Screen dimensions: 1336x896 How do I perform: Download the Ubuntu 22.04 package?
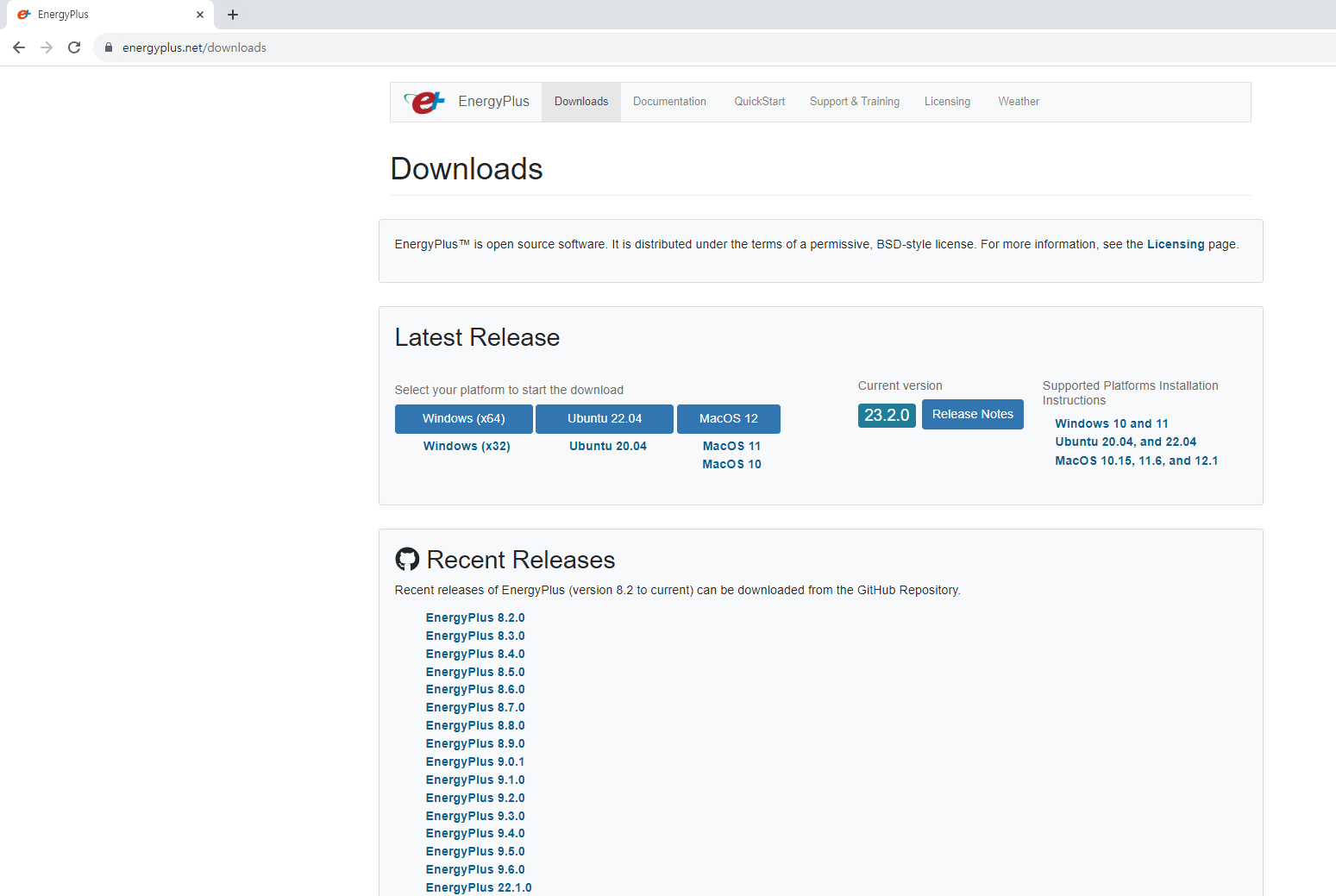pyautogui.click(x=605, y=418)
